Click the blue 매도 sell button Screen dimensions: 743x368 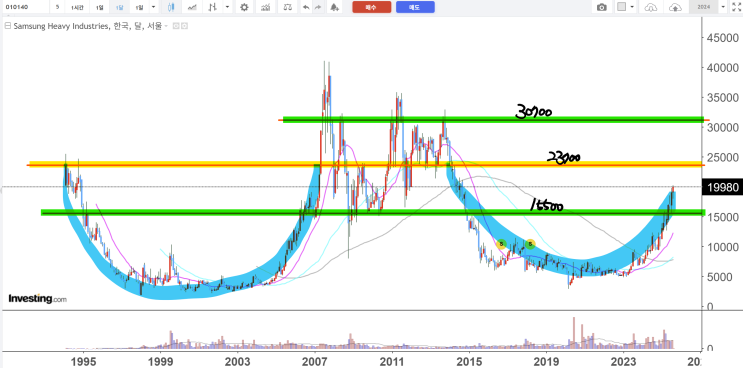coord(415,7)
